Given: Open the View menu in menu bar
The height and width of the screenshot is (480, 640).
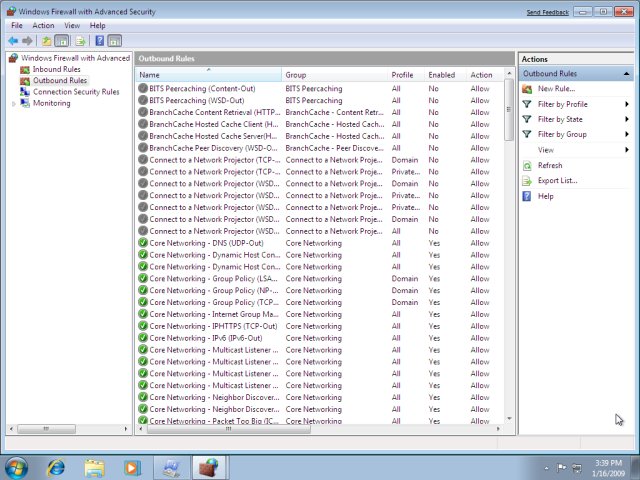Looking at the screenshot, I should point(72,25).
